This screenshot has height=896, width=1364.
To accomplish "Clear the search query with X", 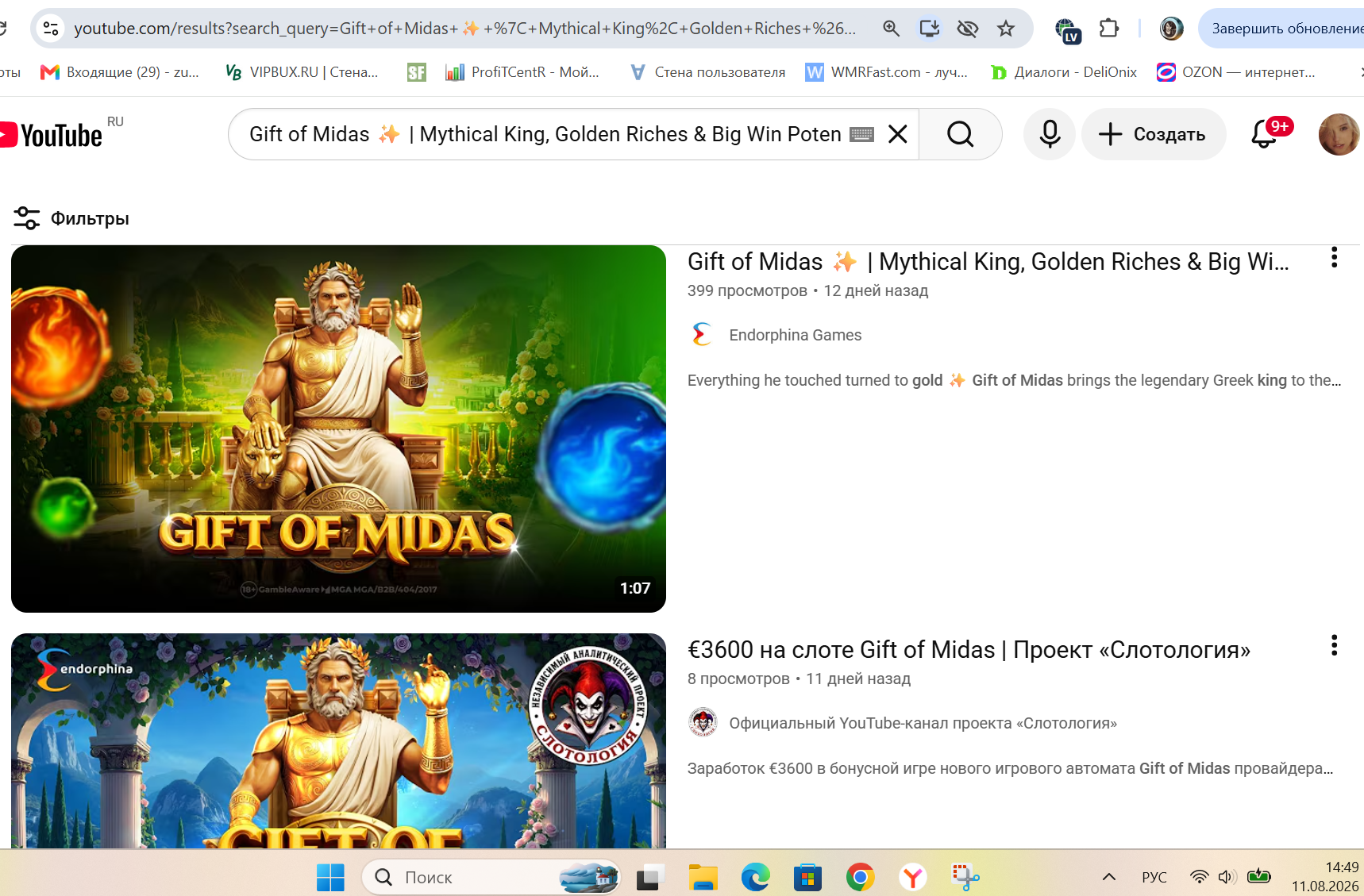I will coord(898,134).
